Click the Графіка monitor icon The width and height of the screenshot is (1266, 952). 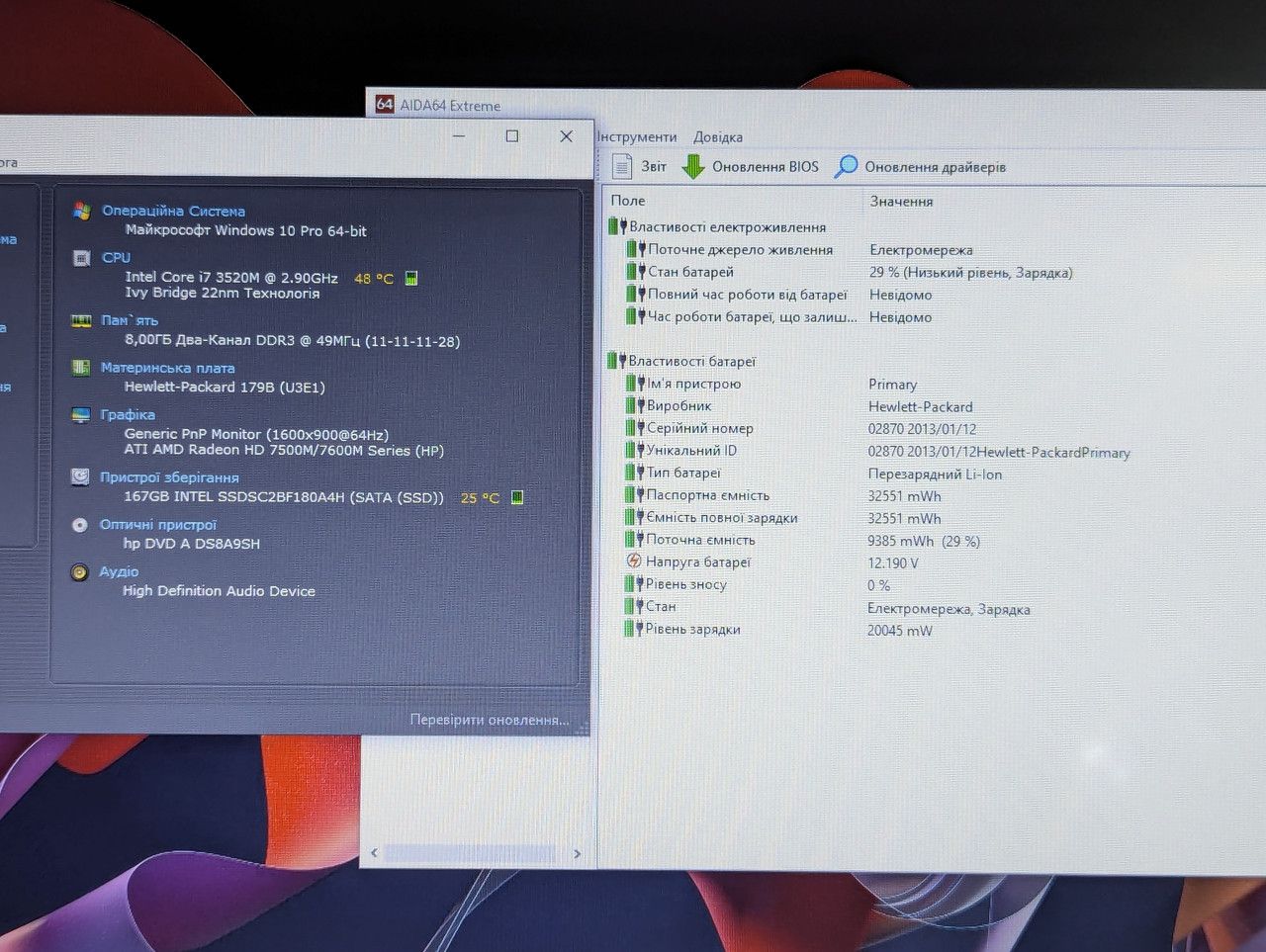point(81,415)
